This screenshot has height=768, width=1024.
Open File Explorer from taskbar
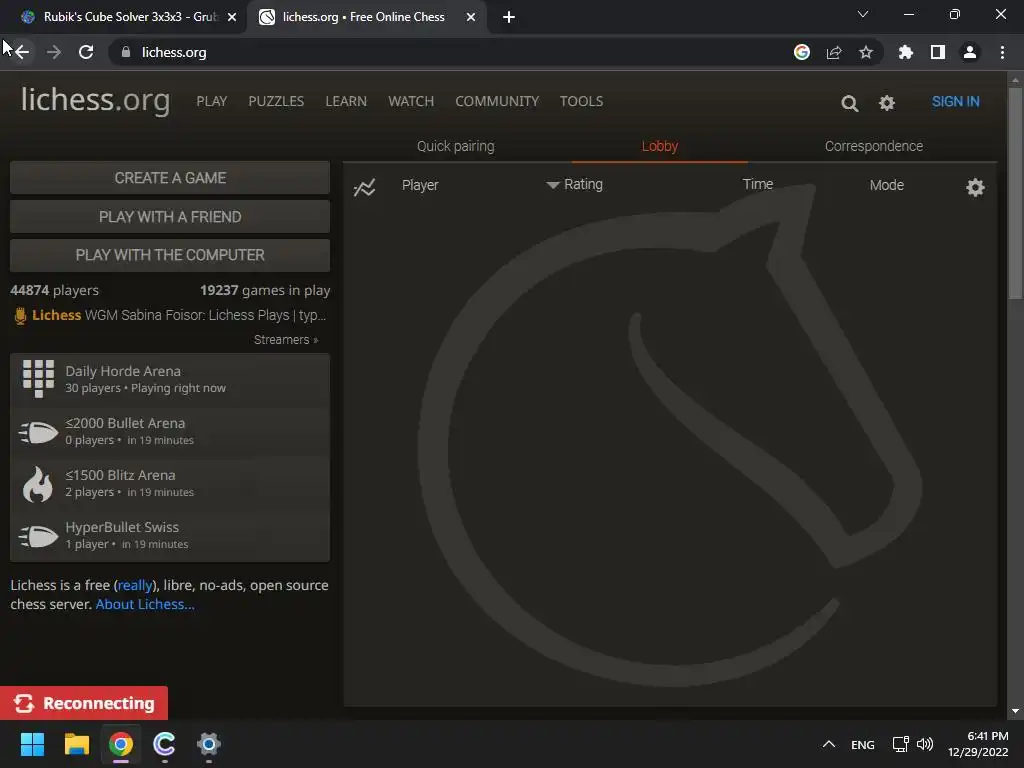[76, 744]
